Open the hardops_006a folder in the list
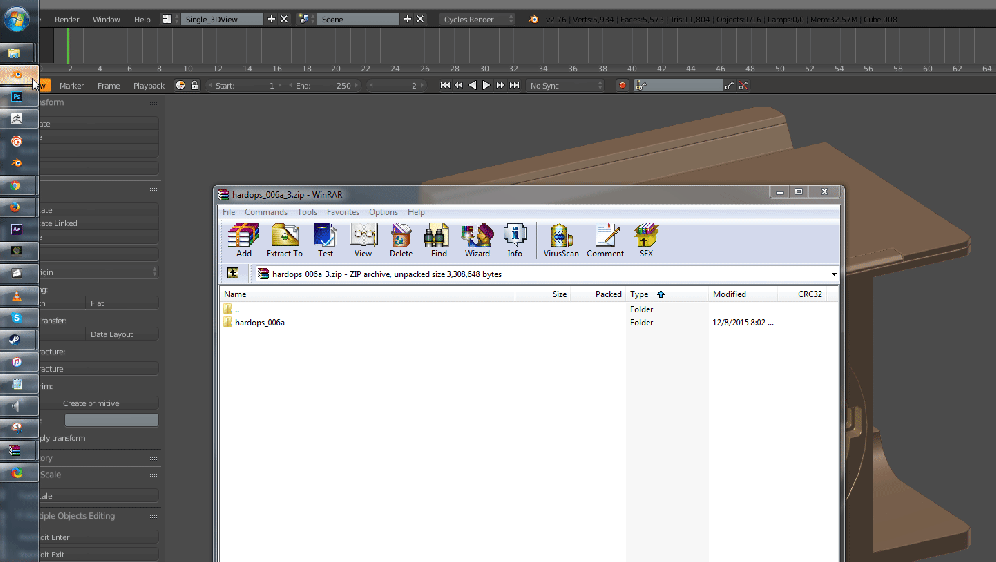Viewport: 996px width, 562px height. point(259,323)
